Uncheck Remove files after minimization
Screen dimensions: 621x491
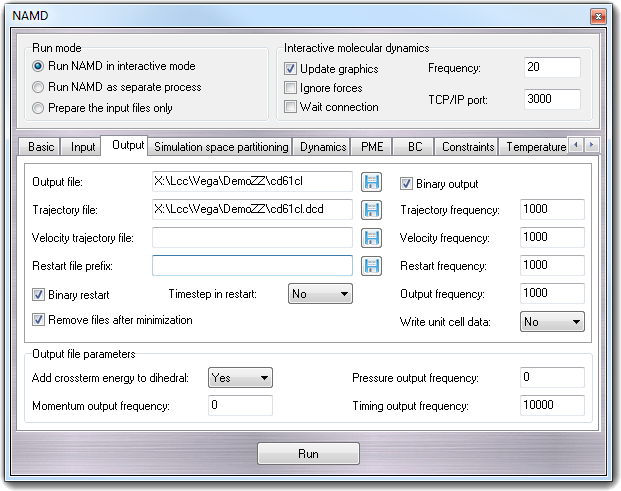point(39,320)
